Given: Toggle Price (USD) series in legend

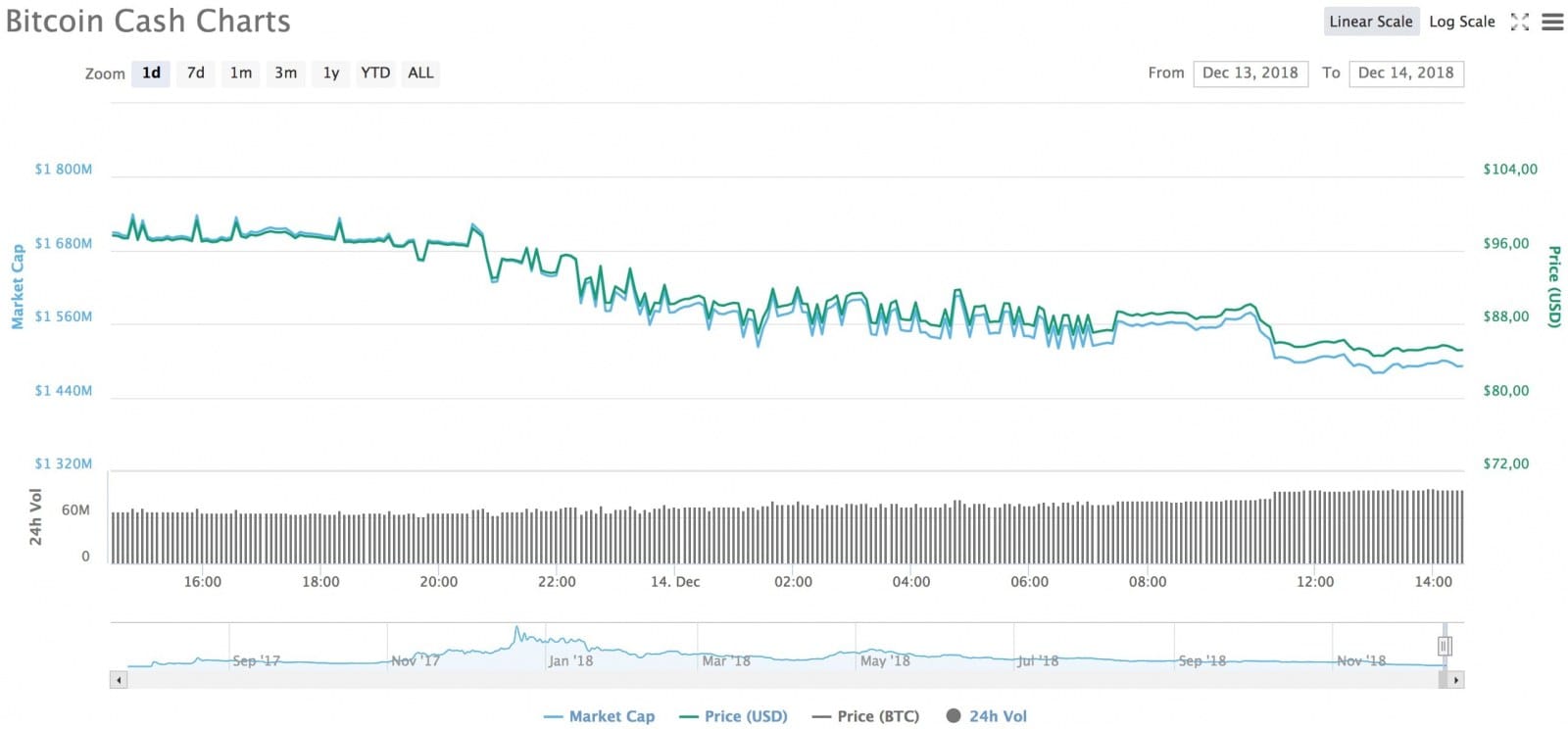Looking at the screenshot, I should pos(733,716).
